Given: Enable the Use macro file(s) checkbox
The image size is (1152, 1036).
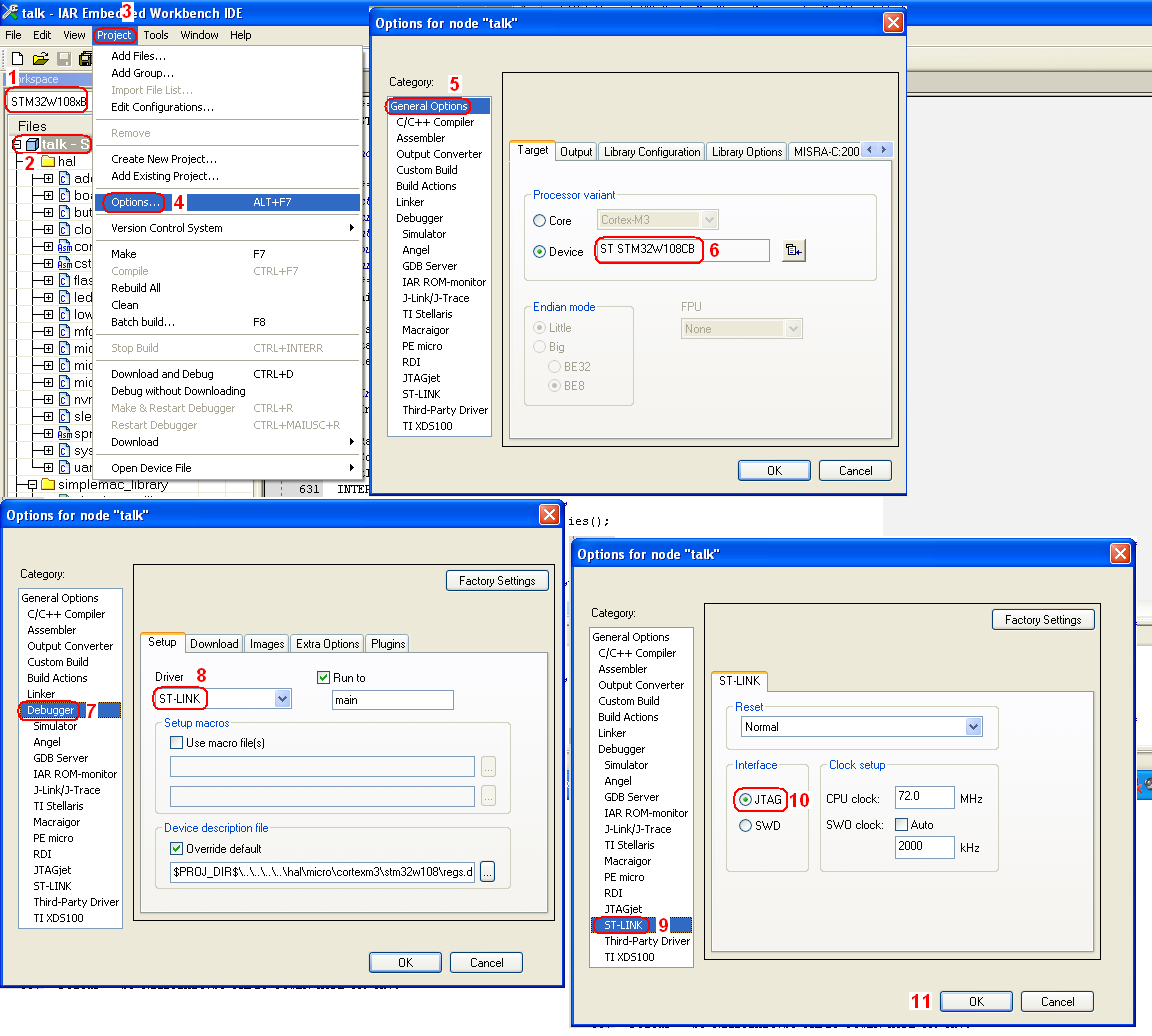Looking at the screenshot, I should [x=176, y=743].
